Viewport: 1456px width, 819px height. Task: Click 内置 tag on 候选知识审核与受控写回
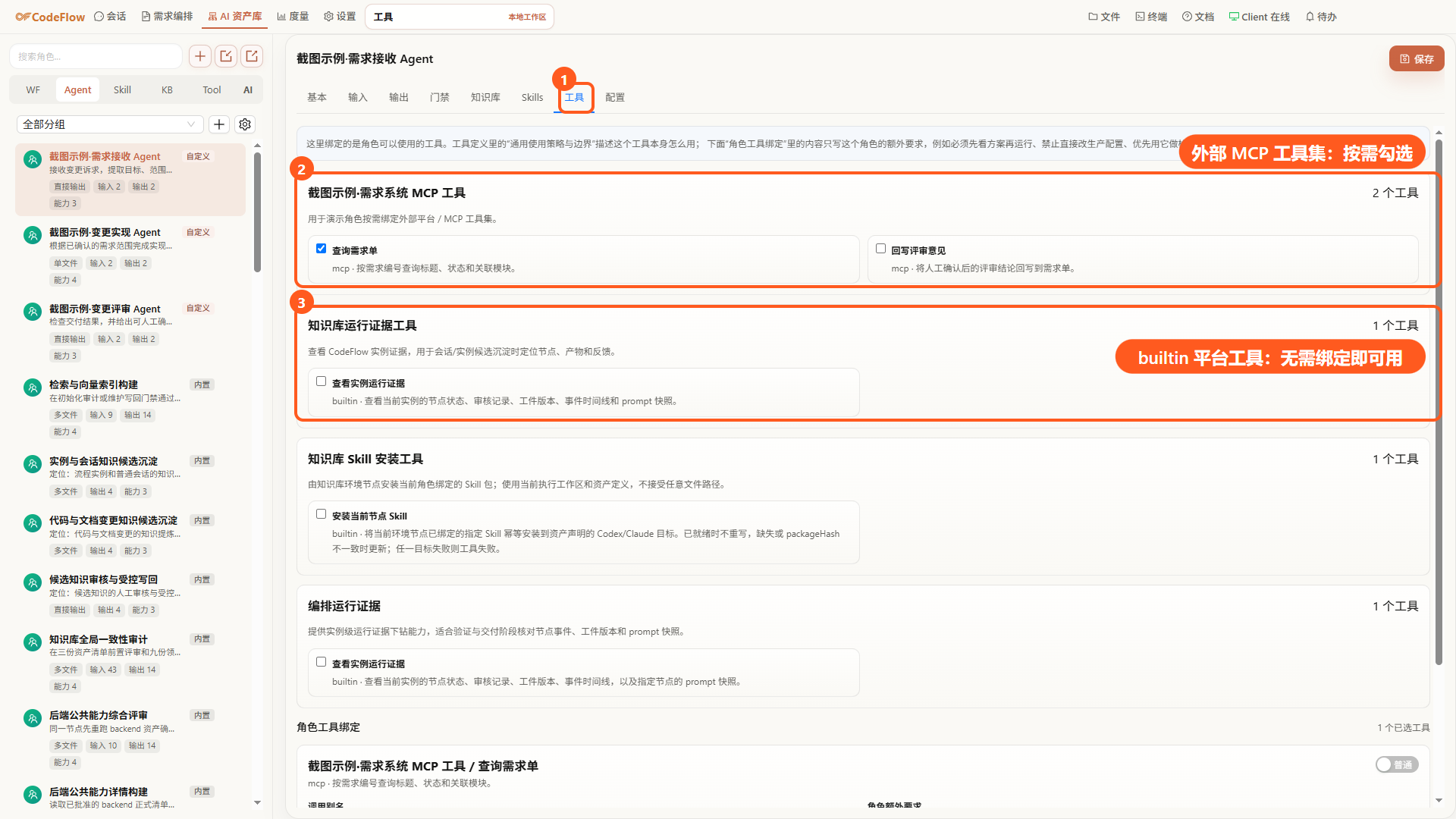(x=202, y=579)
